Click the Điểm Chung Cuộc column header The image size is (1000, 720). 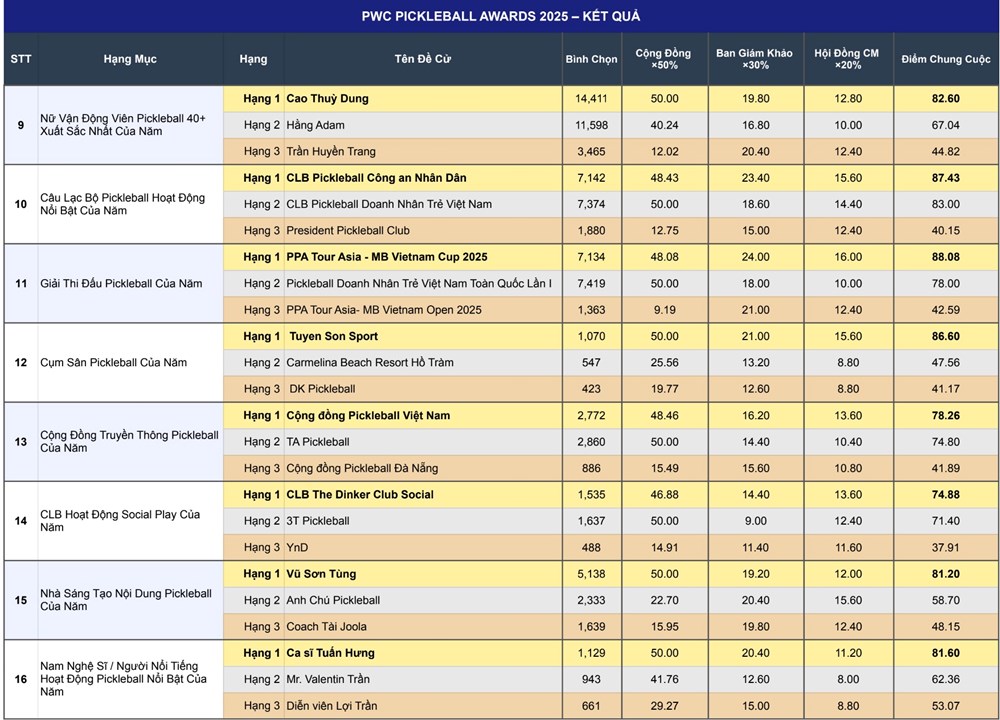(945, 59)
